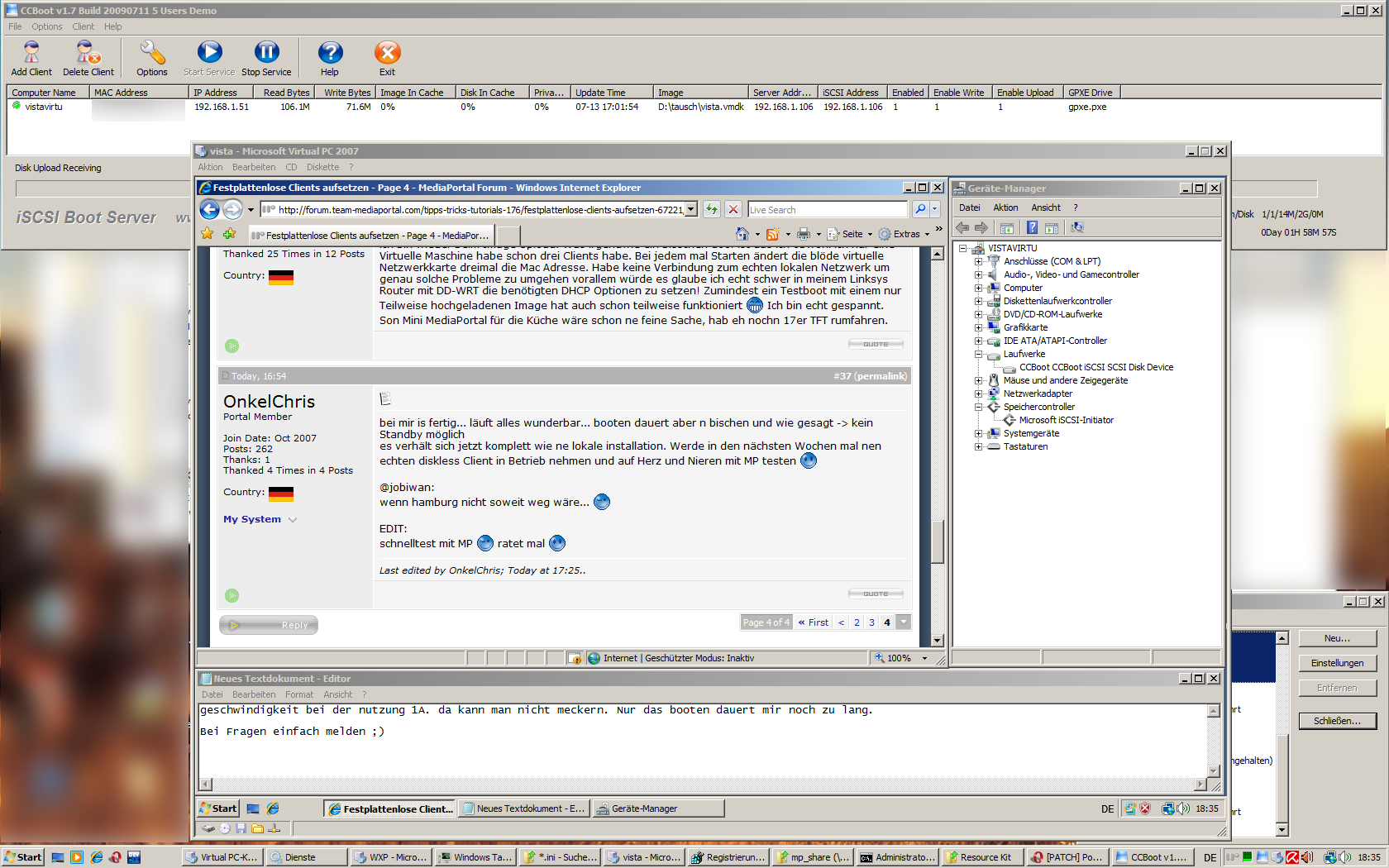Viewport: 1389px width, 868px height.
Task: Go to forum page 2
Action: (857, 622)
